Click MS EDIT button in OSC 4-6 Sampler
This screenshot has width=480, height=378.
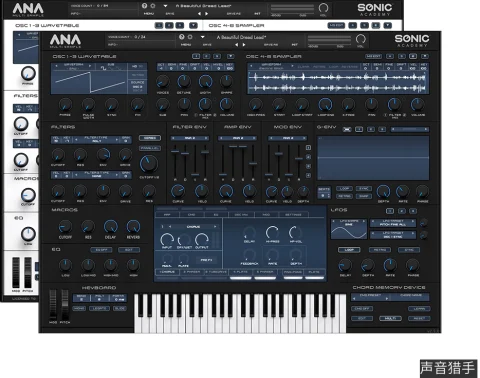(374, 56)
